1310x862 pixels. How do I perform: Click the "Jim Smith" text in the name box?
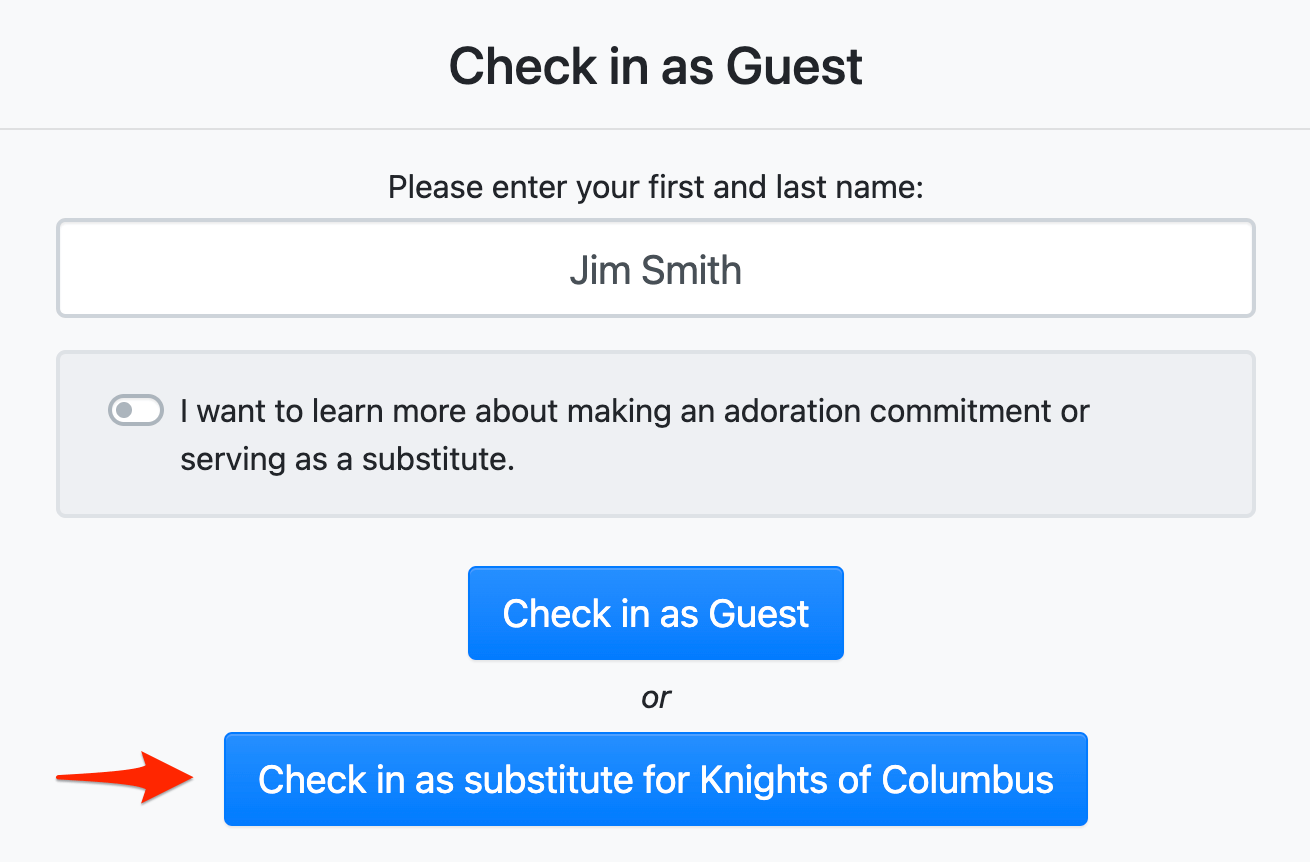655,270
